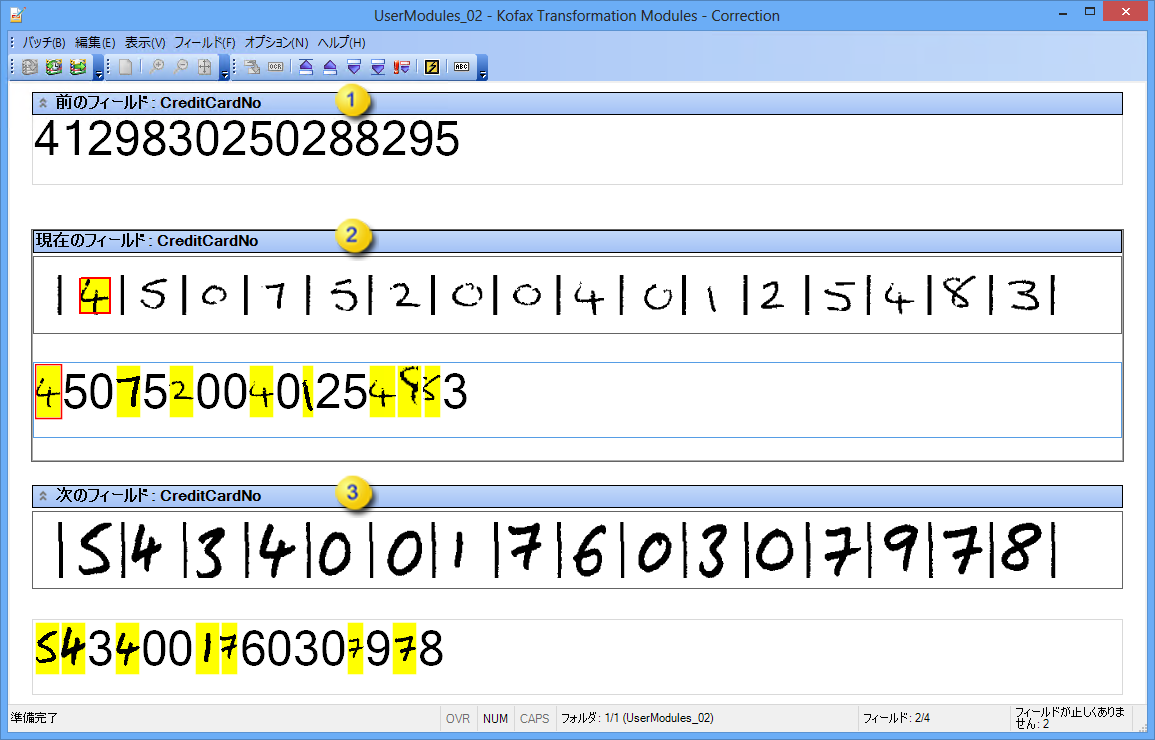
Task: Click the red exclamation next-invalid-field icon
Action: click(x=400, y=67)
